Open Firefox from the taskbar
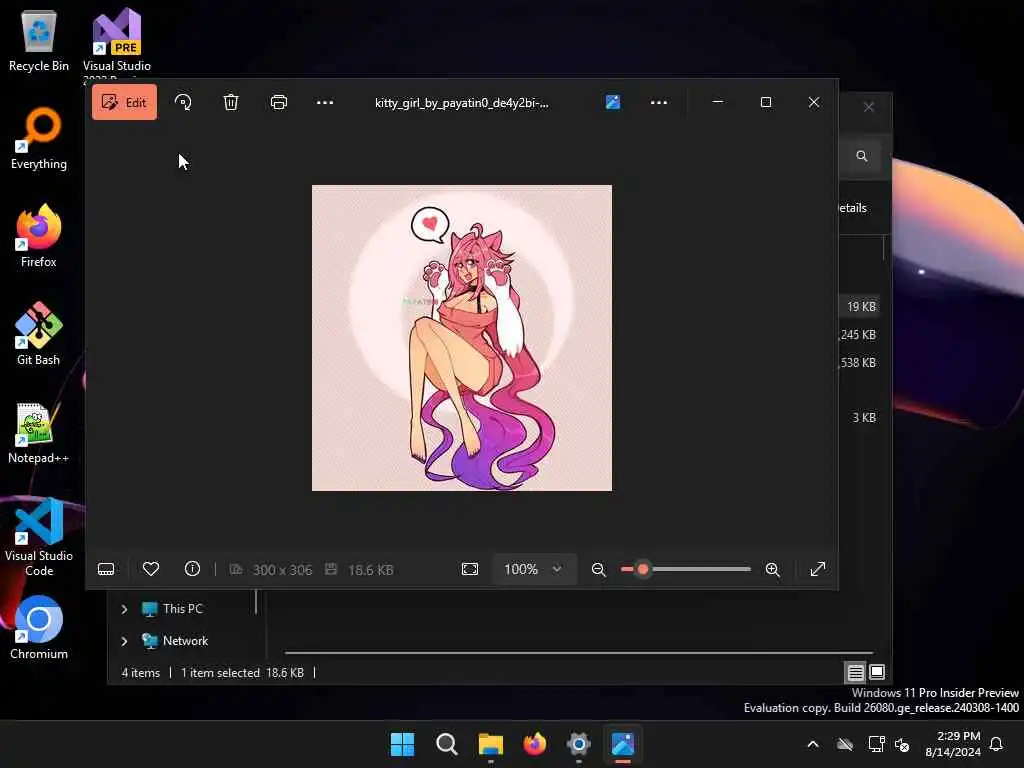1024x768 pixels. click(x=535, y=744)
